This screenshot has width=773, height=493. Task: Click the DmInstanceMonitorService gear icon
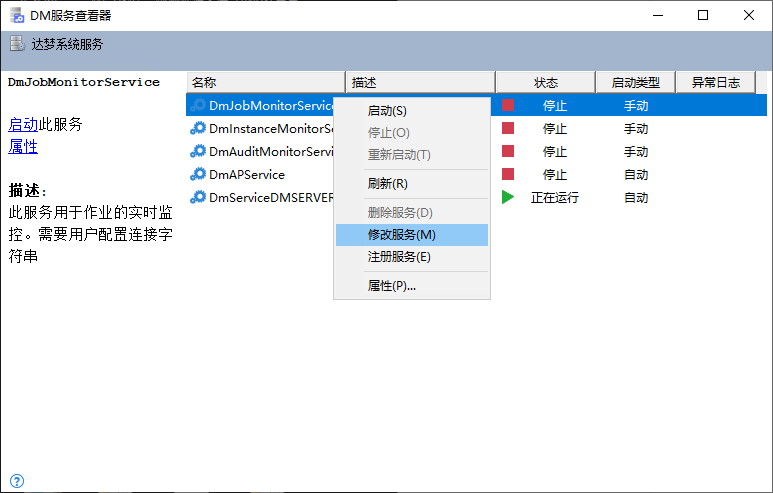tap(198, 128)
